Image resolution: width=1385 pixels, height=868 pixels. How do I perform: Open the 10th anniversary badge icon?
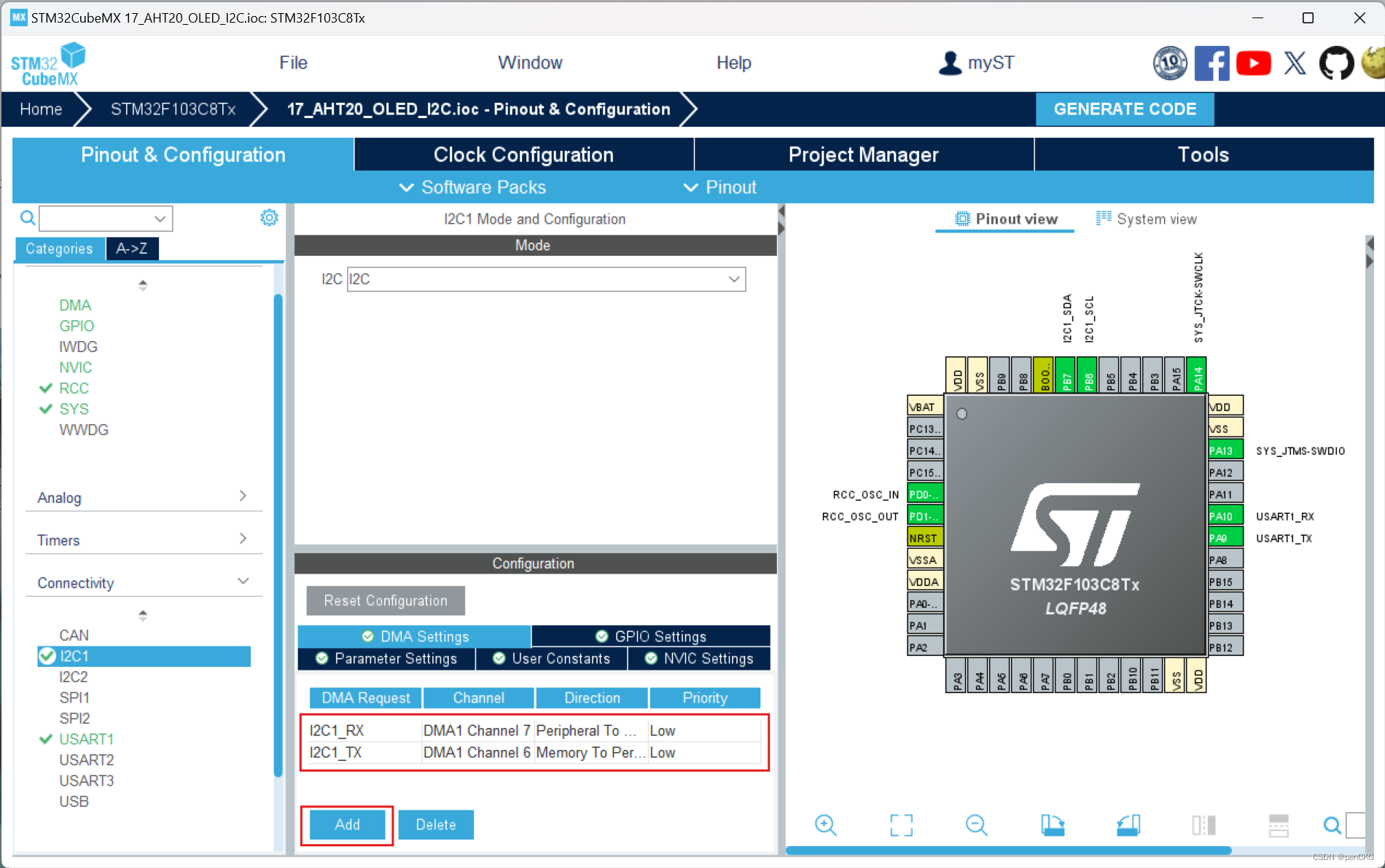1170,63
